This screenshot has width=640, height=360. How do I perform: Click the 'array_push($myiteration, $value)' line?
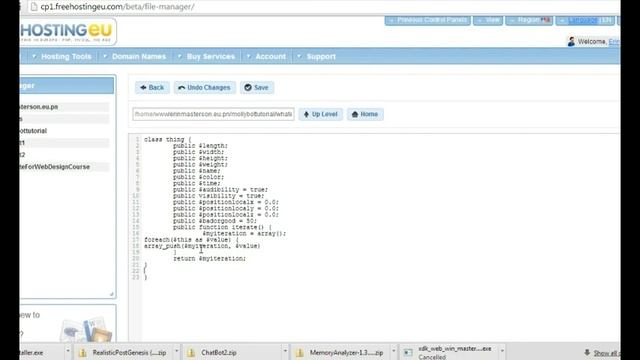coord(202,246)
